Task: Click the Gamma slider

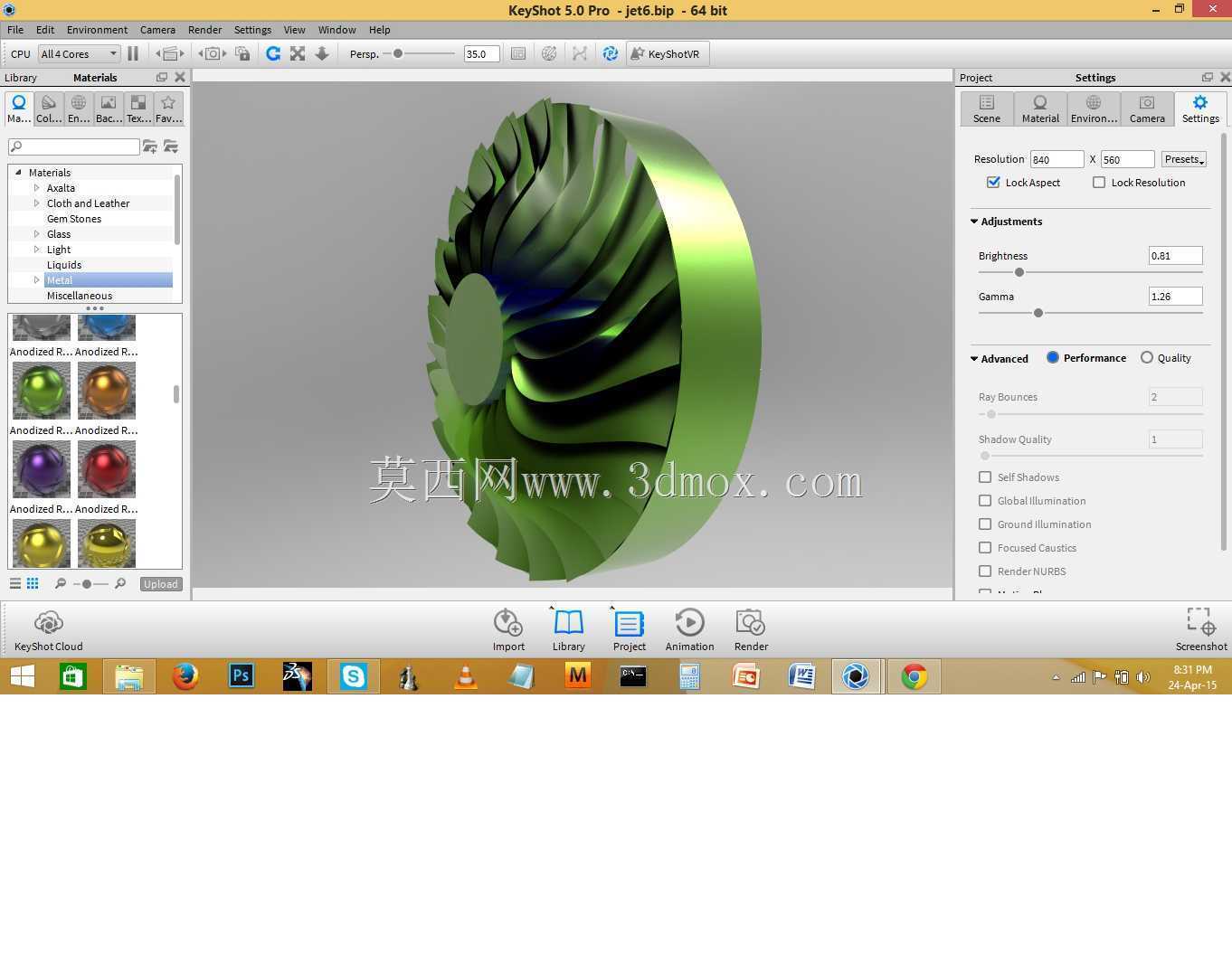Action: pyautogui.click(x=1090, y=313)
